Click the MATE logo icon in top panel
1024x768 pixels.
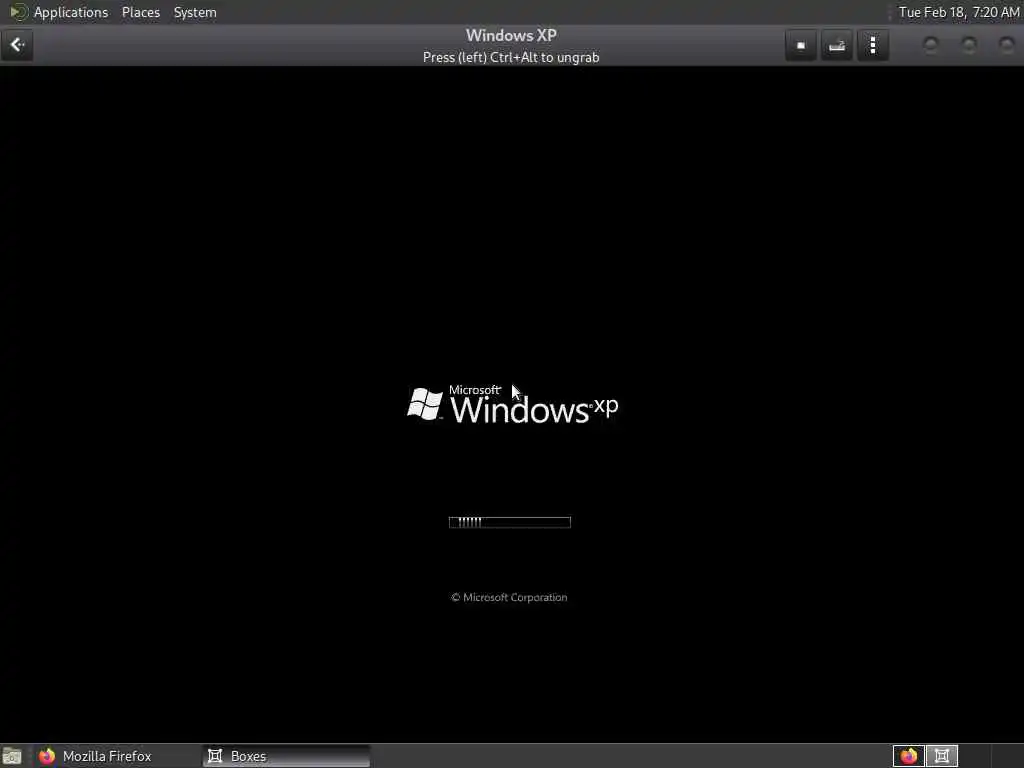click(18, 12)
